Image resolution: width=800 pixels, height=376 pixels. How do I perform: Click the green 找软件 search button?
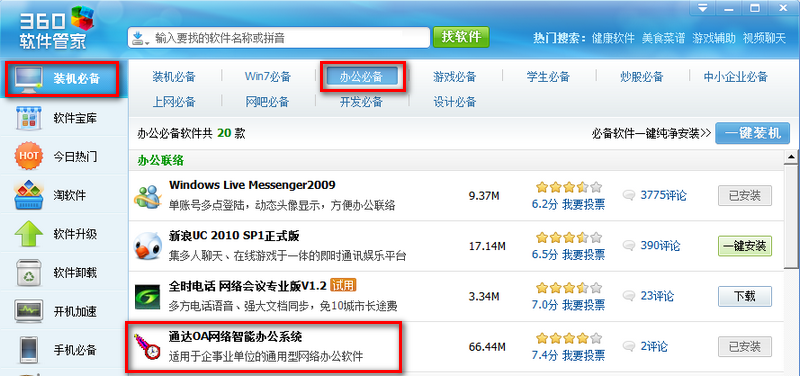click(x=461, y=37)
